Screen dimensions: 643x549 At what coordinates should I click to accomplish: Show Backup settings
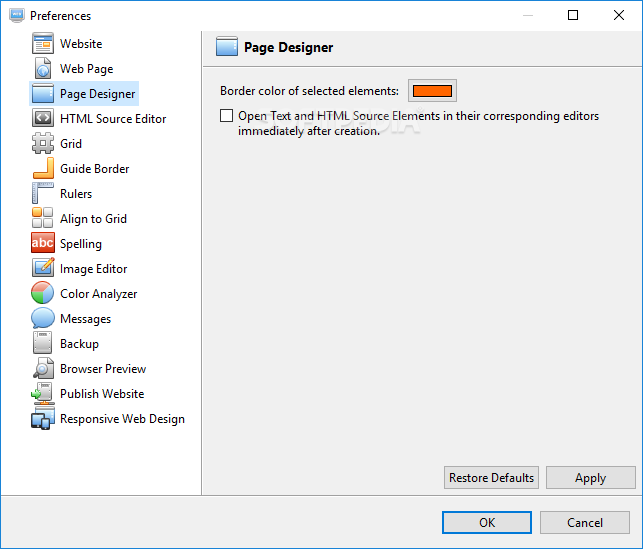click(80, 344)
